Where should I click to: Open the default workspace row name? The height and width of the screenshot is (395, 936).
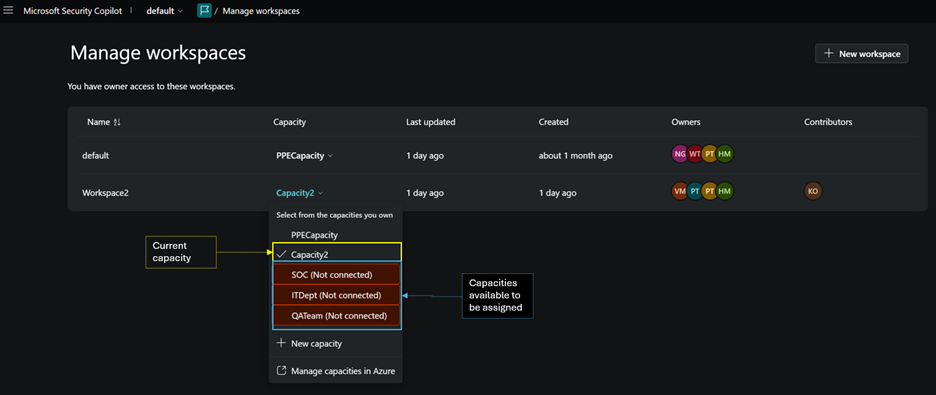pos(96,156)
